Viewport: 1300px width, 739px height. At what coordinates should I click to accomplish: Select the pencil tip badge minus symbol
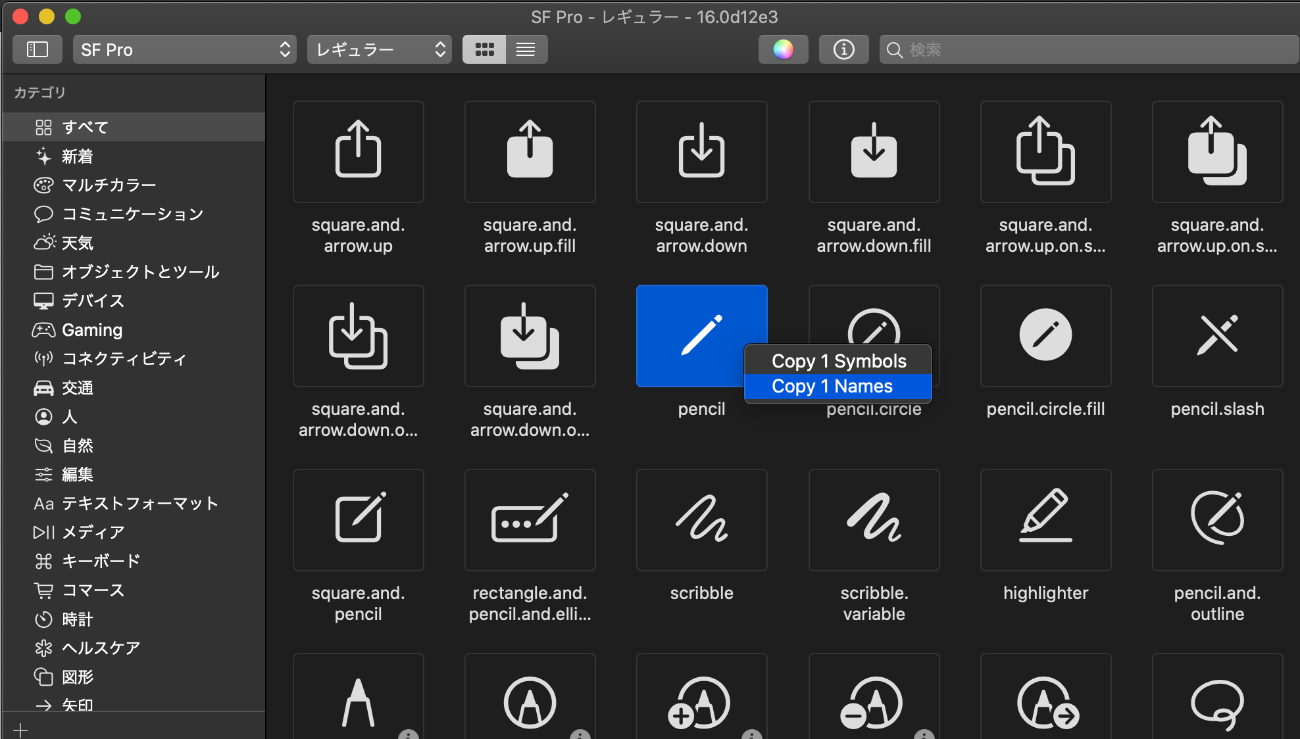(874, 697)
